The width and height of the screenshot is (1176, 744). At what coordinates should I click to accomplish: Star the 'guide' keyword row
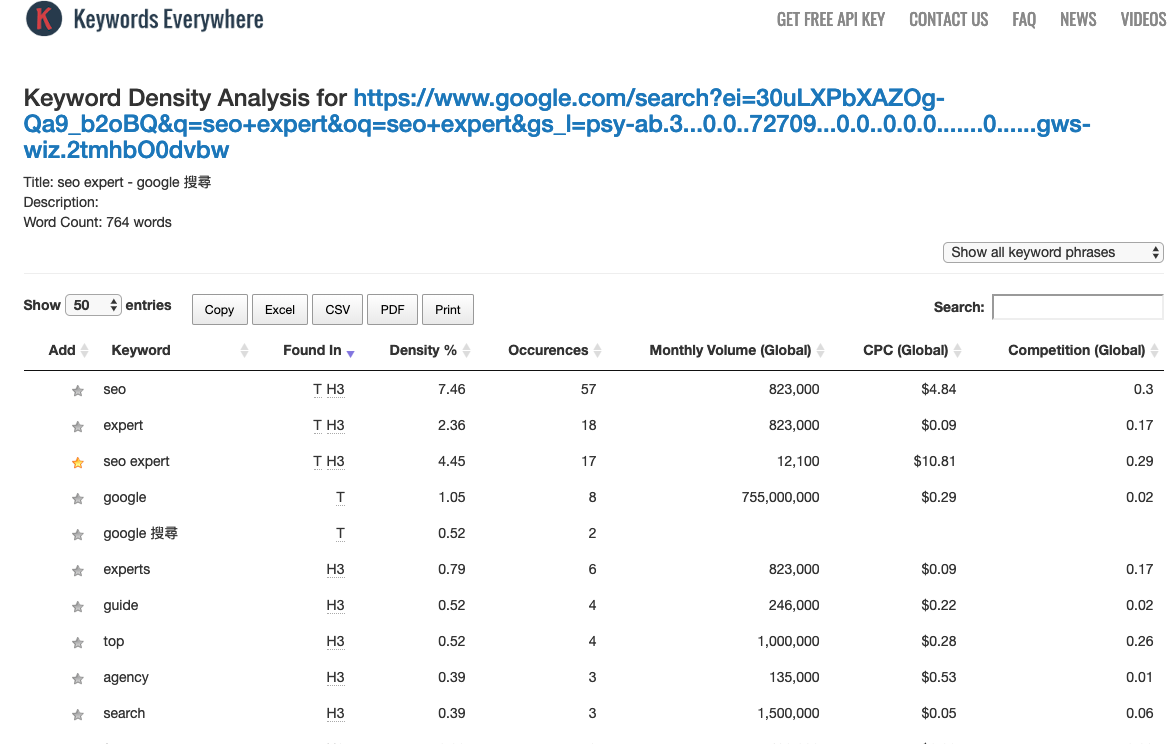point(78,606)
